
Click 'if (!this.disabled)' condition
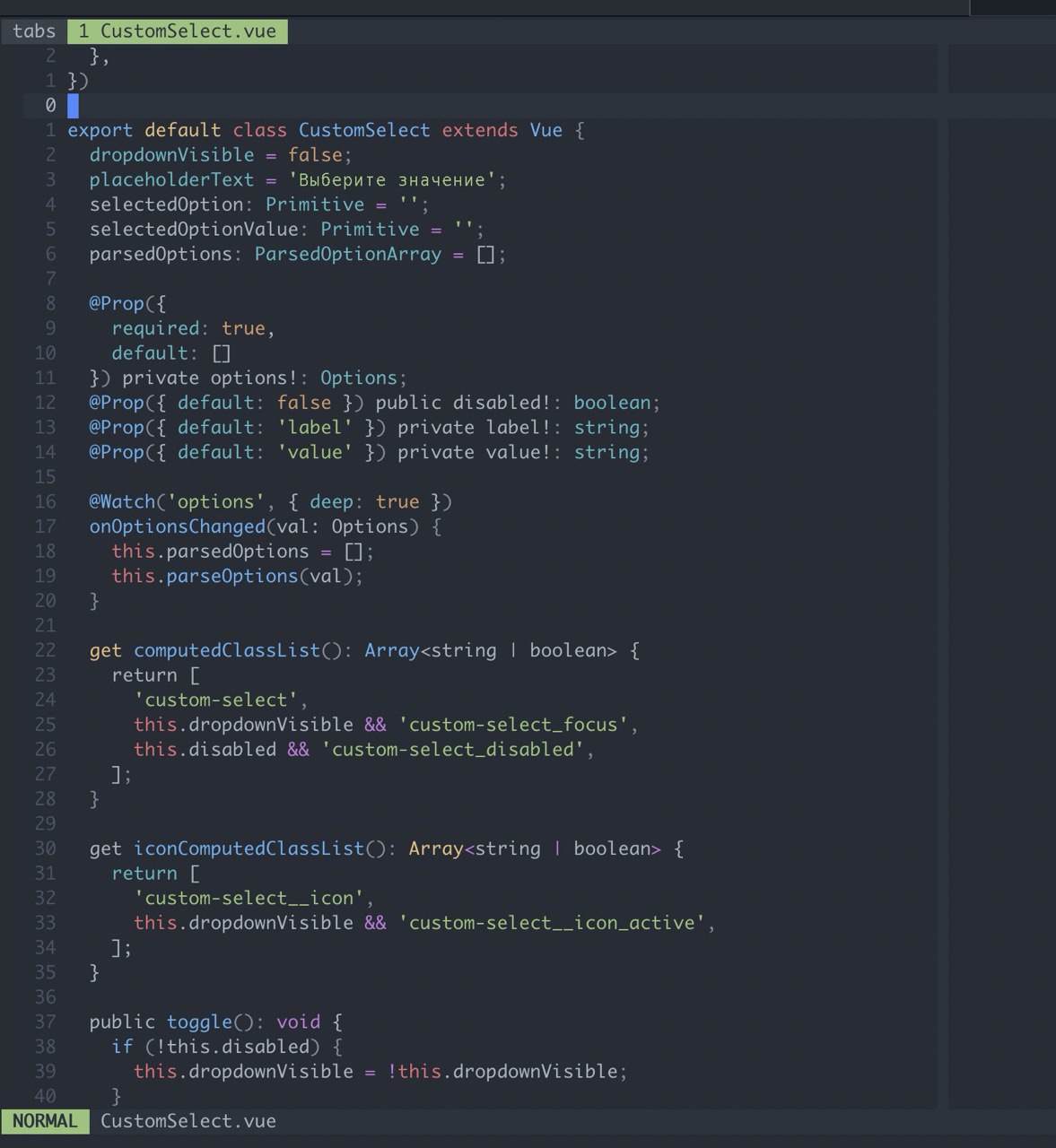[216, 1048]
